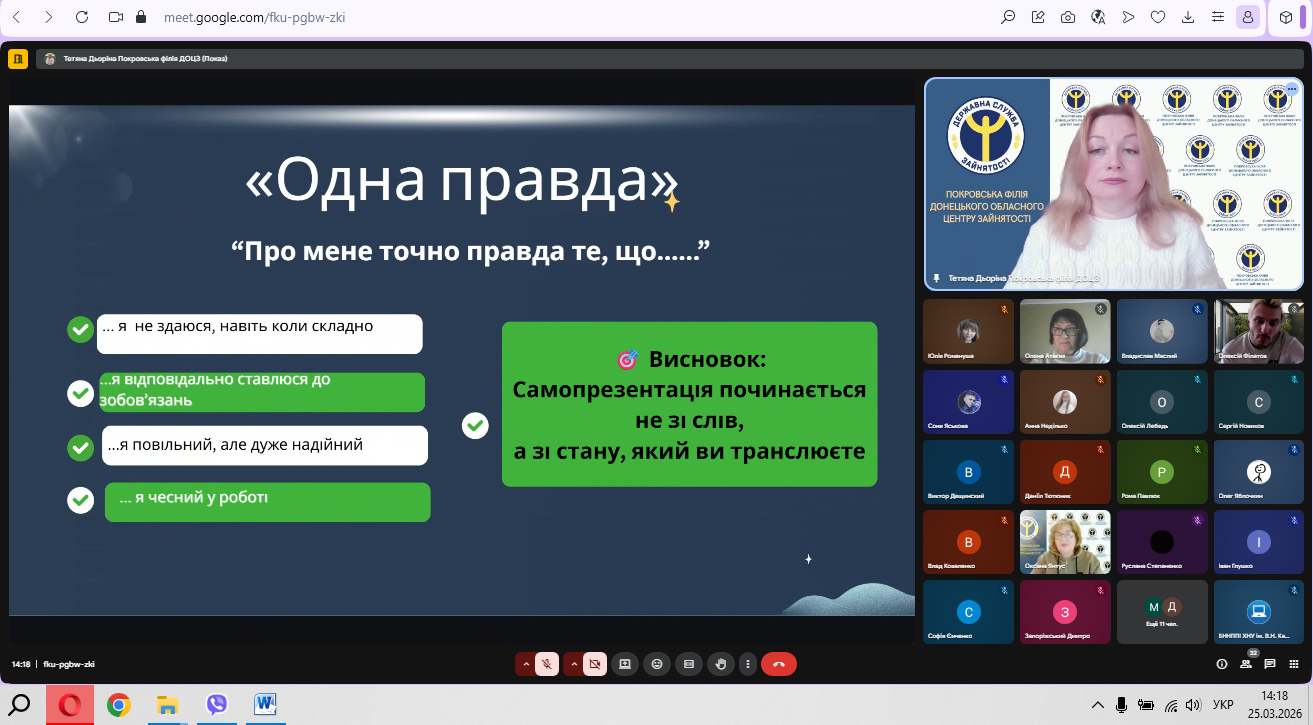This screenshot has height=725, width=1313.
Task: Toggle the muted microphone button
Action: pyautogui.click(x=547, y=664)
